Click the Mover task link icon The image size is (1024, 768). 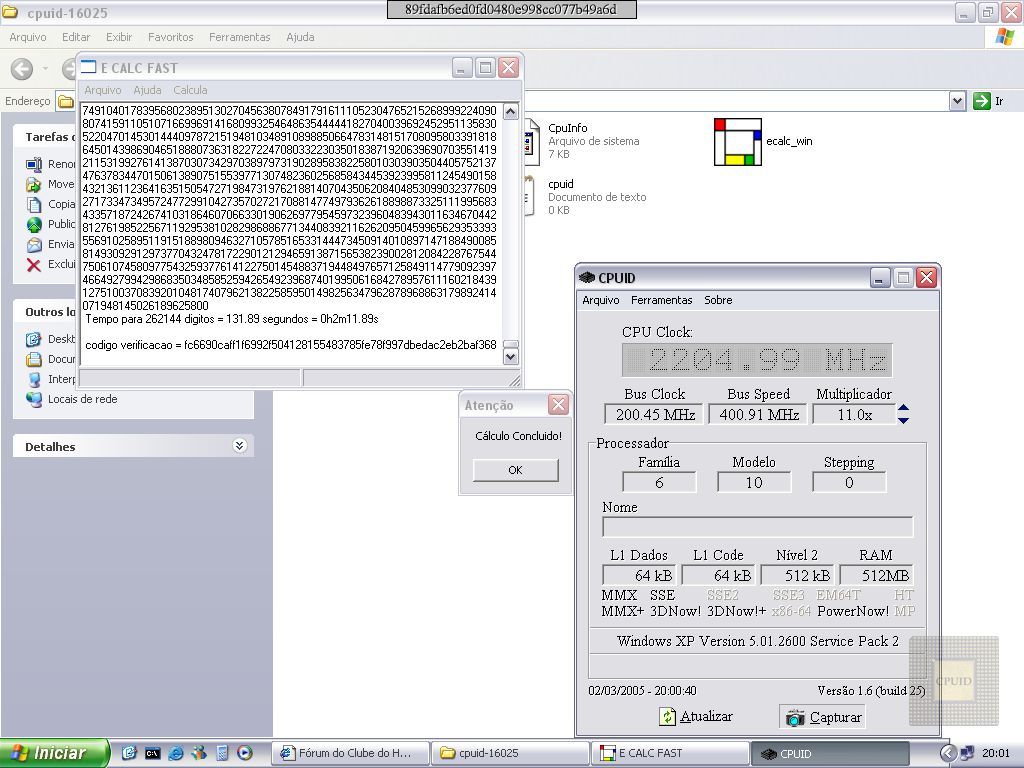click(34, 184)
